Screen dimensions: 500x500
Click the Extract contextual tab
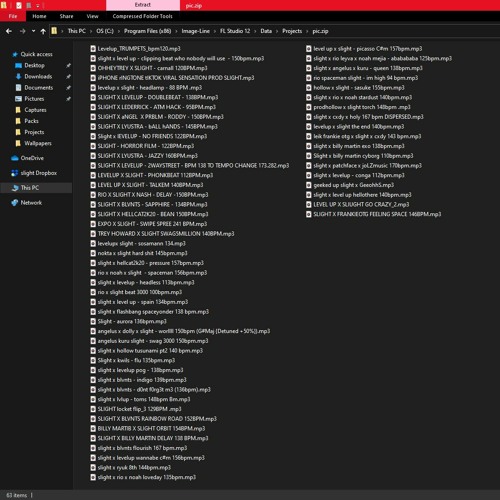click(x=143, y=5)
